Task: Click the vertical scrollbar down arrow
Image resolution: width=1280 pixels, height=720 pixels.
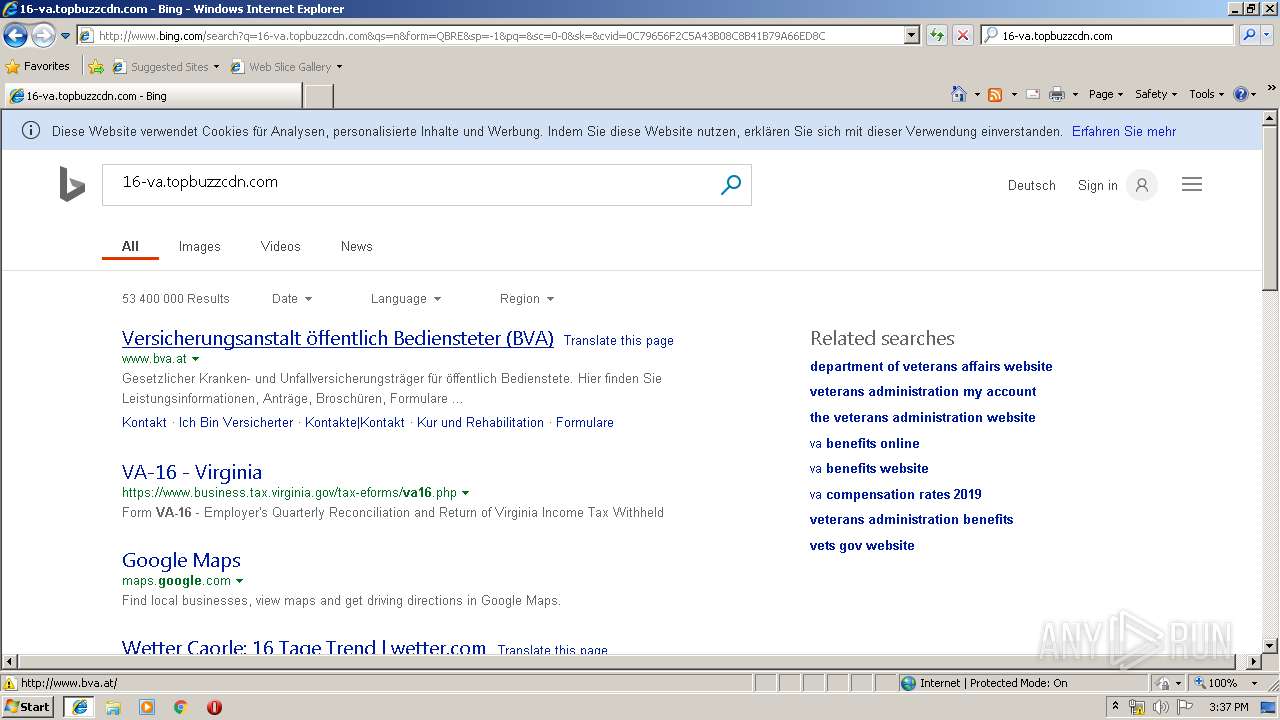Action: [x=1271, y=646]
